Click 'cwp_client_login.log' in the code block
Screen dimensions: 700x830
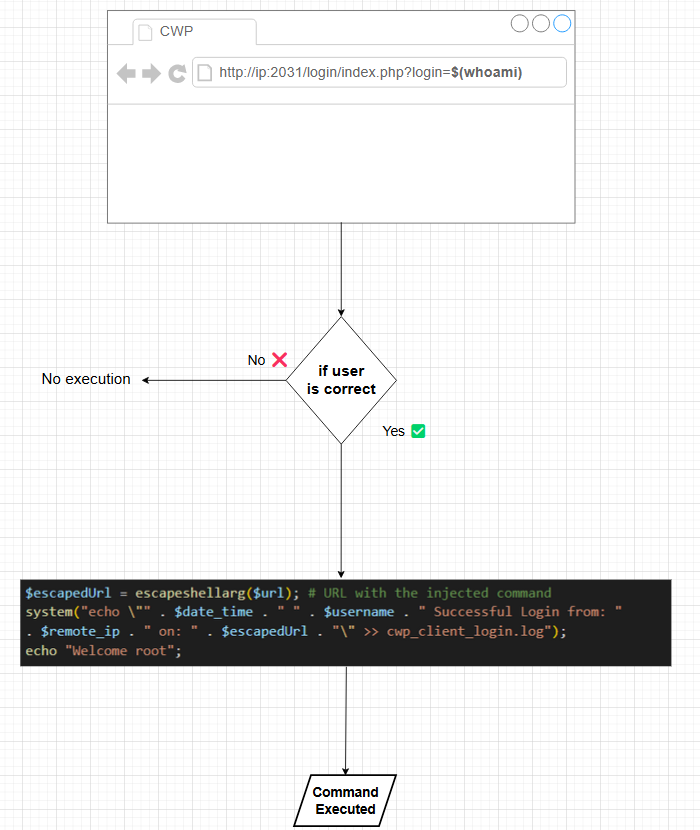coord(465,631)
